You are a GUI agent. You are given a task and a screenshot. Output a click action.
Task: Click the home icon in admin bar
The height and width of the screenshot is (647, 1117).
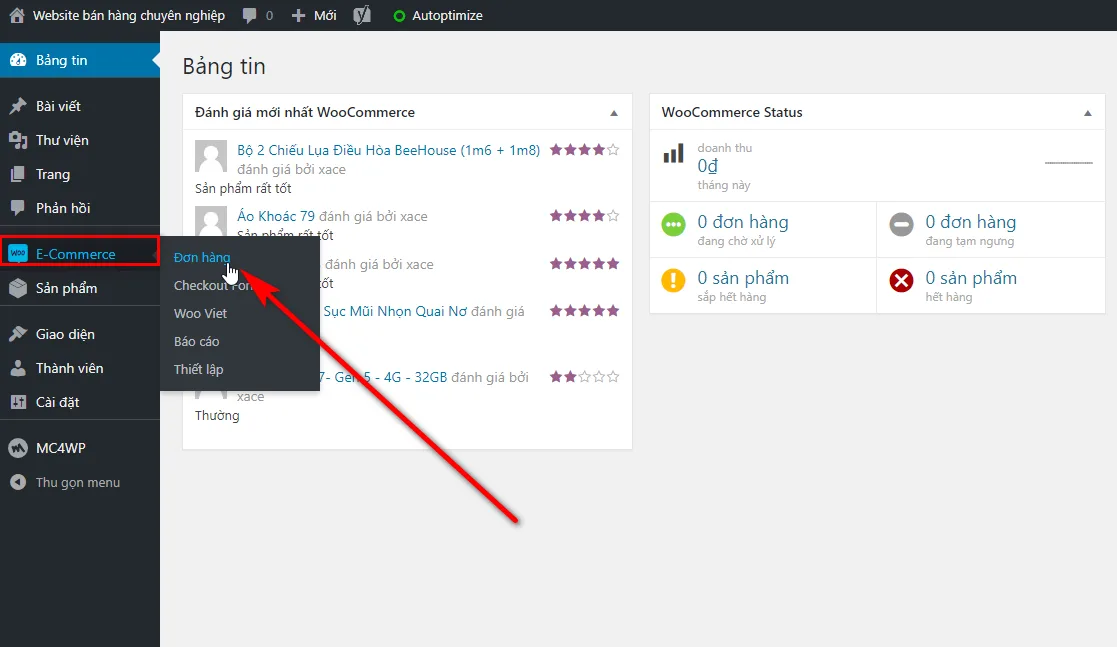[x=17, y=15]
